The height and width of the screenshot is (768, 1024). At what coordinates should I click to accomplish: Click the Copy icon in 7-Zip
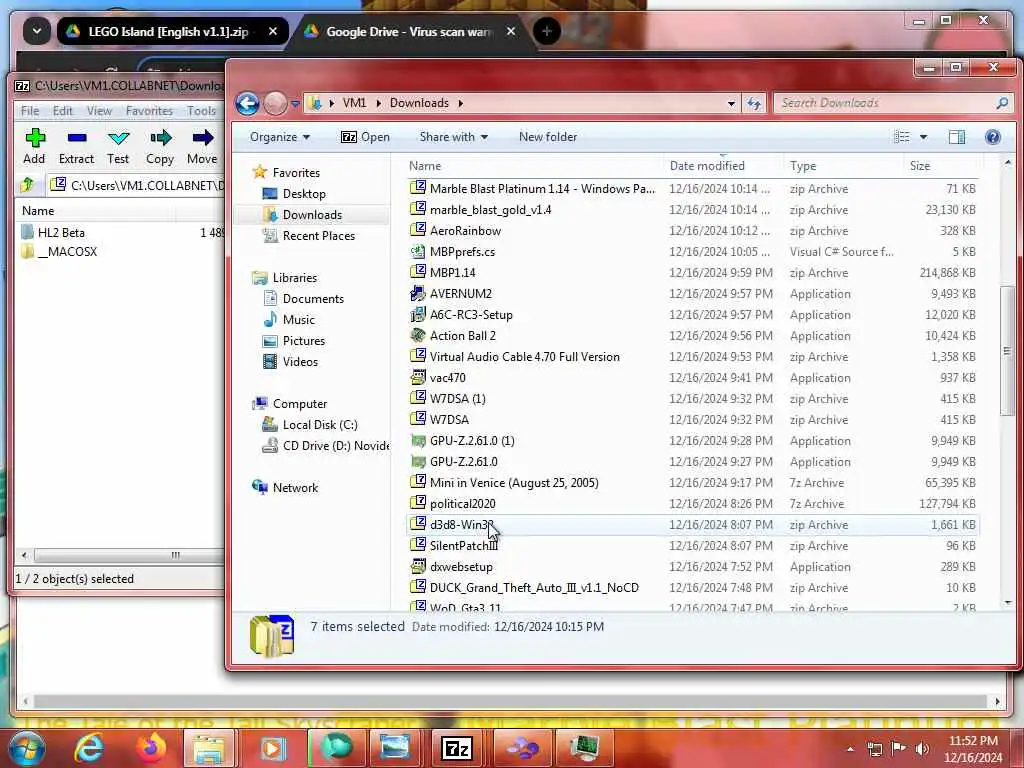pos(160,146)
